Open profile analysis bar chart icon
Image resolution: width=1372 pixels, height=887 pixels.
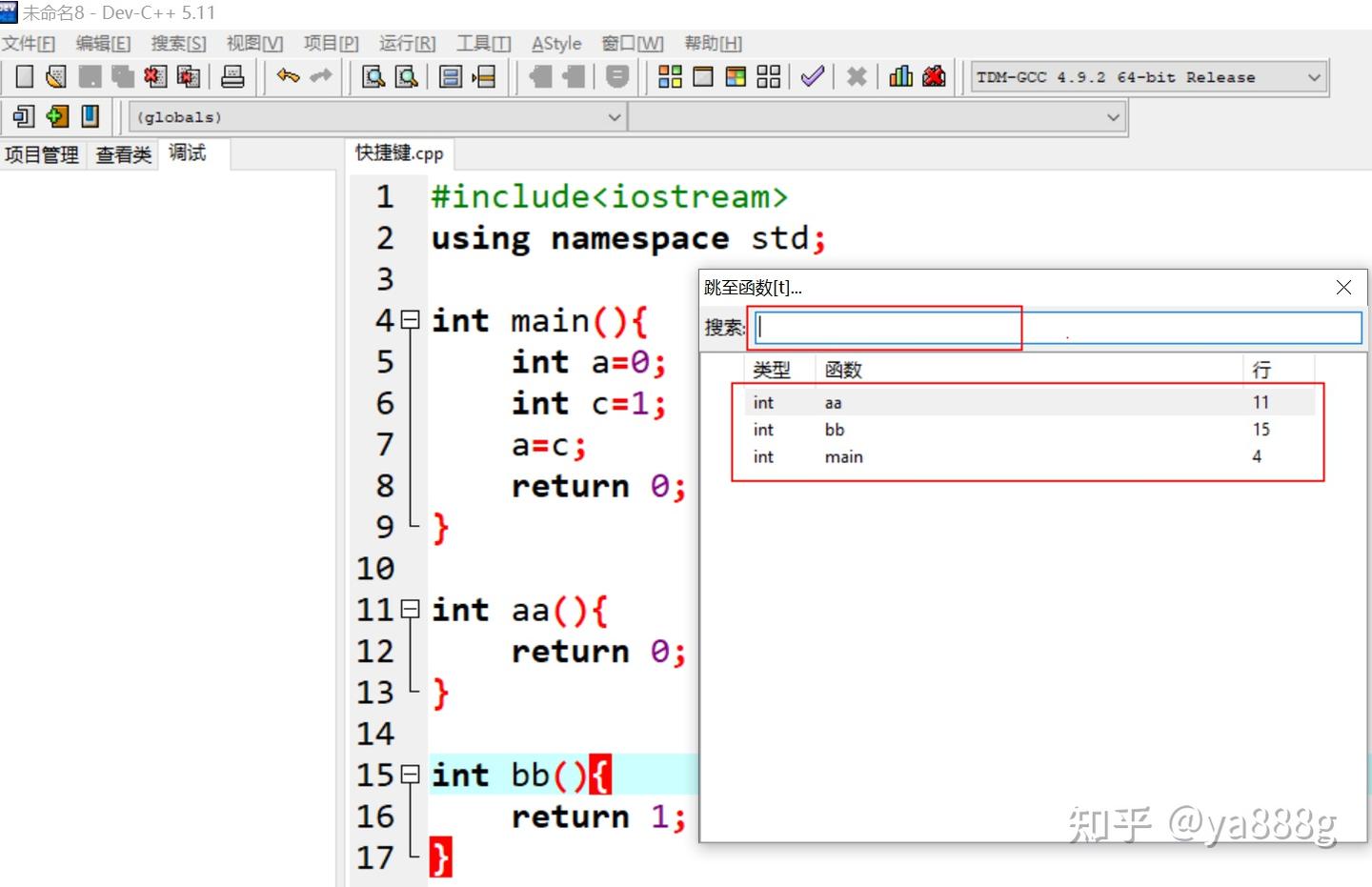tap(900, 76)
